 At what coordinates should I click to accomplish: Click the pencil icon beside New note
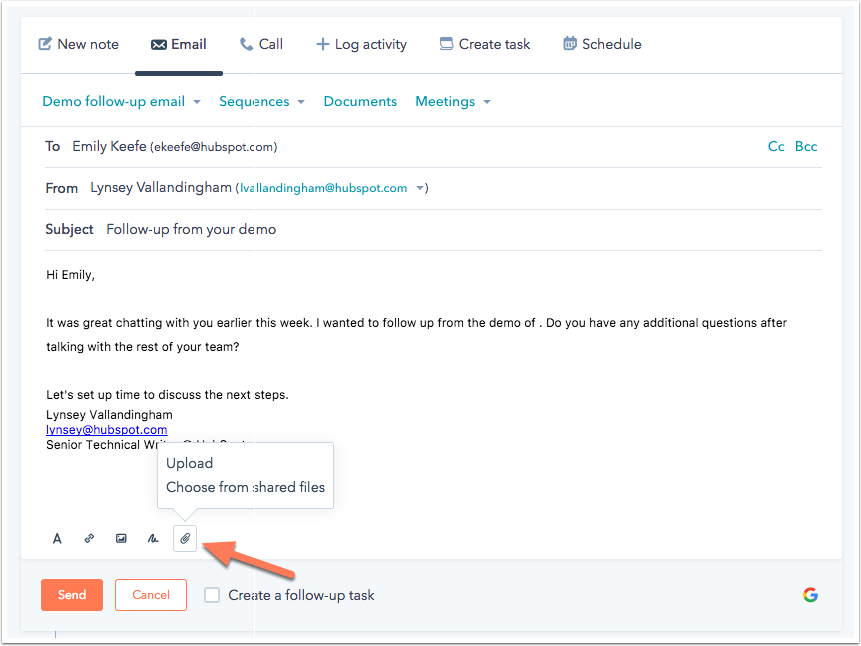tap(45, 44)
